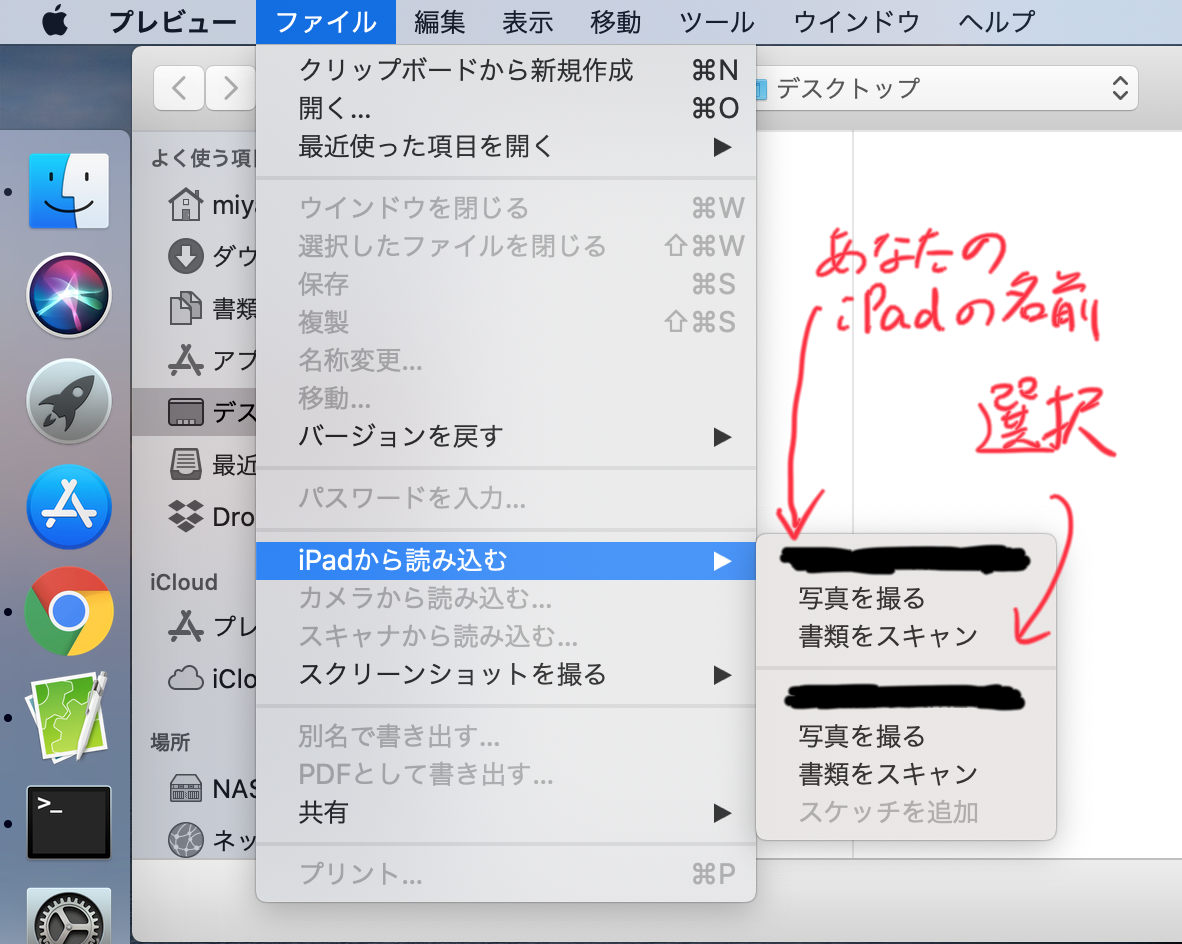Image resolution: width=1182 pixels, height=944 pixels.
Task: Launch Siri from the Dock
Action: [69, 295]
